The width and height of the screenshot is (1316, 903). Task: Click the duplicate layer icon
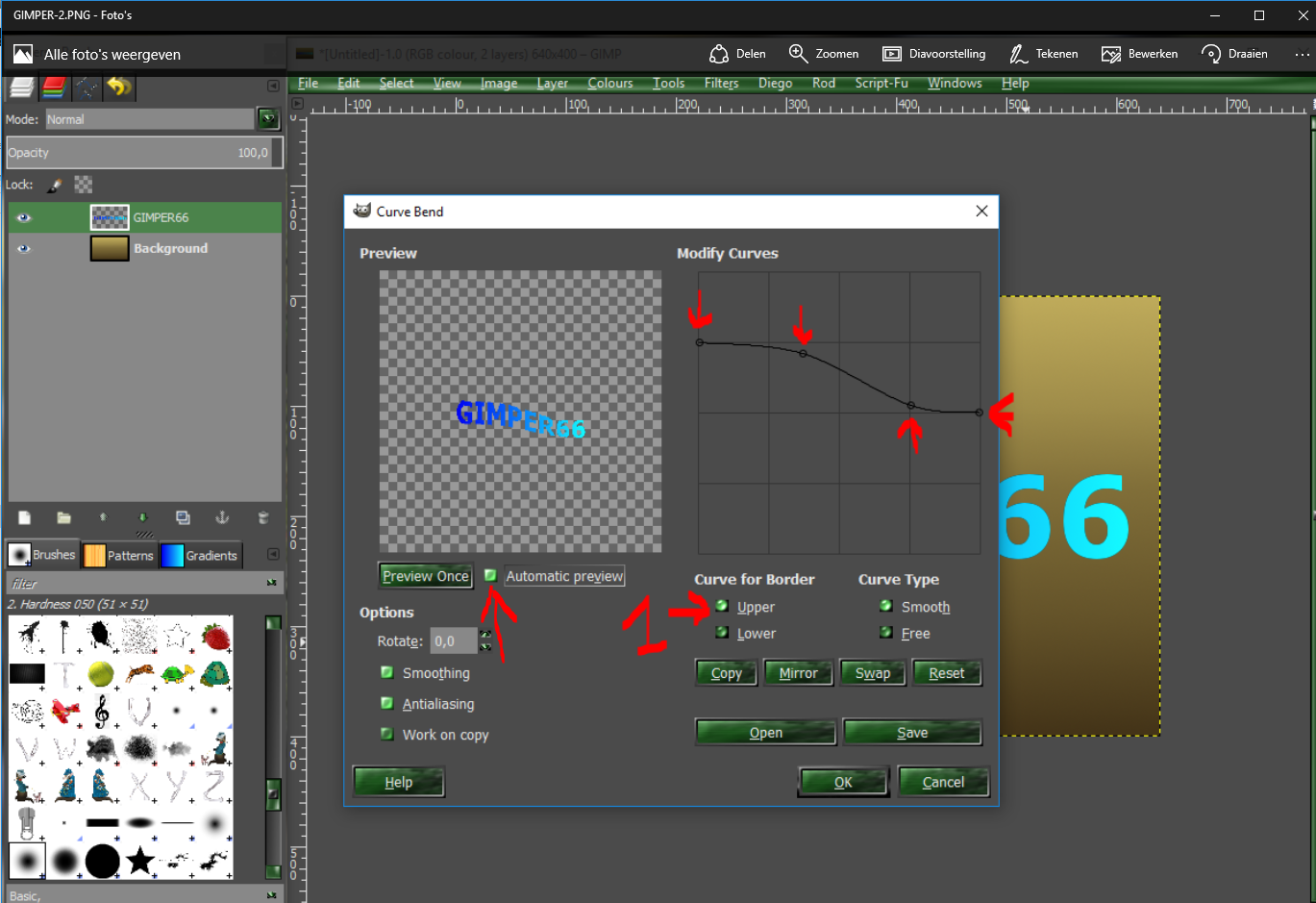tap(183, 517)
